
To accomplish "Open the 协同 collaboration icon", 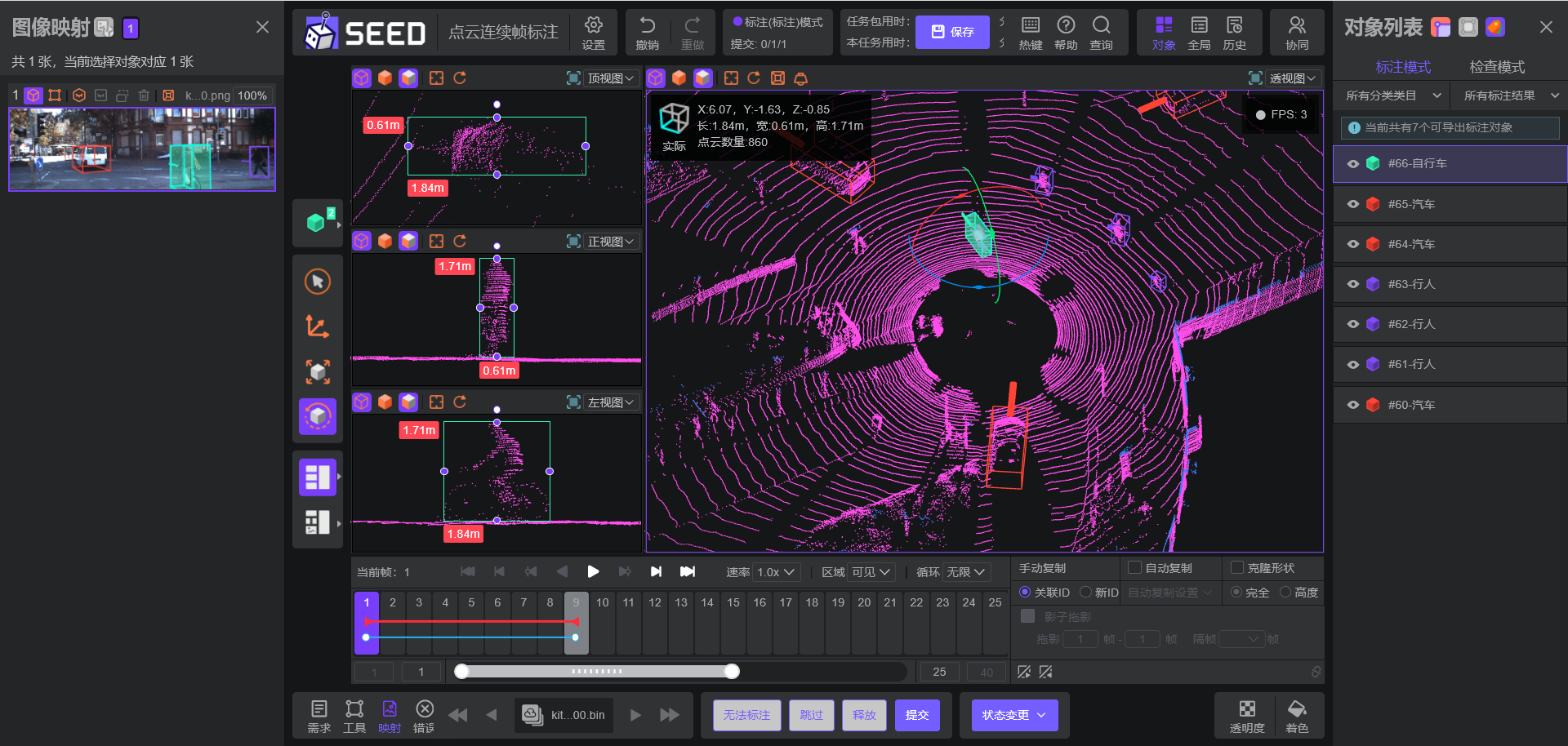I will pyautogui.click(x=1297, y=25).
